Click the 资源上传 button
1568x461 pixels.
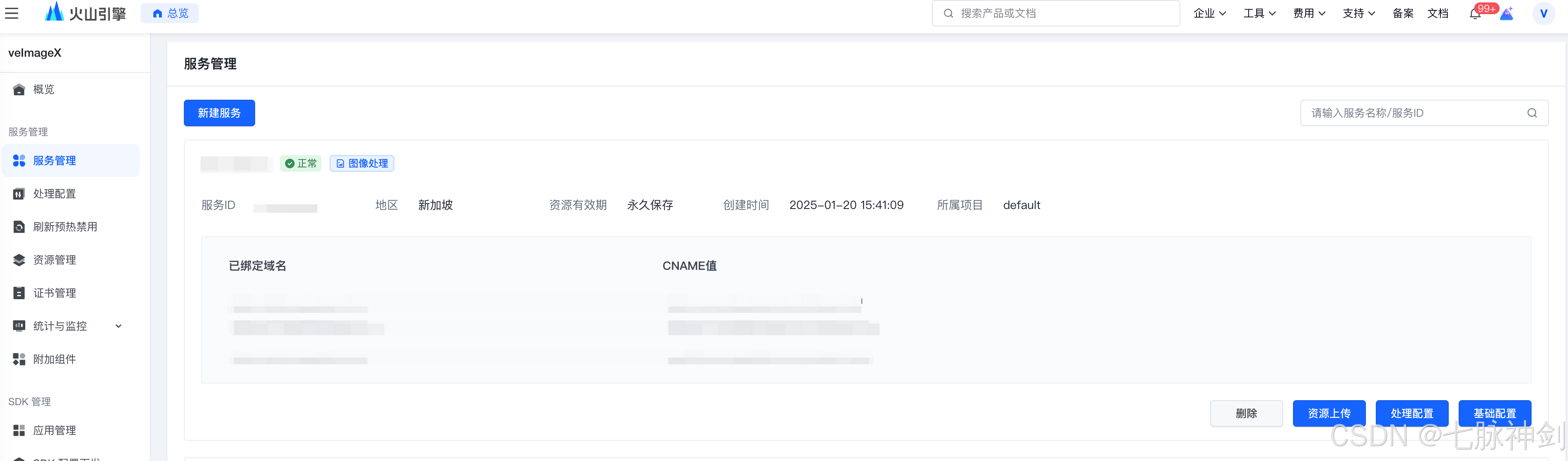click(x=1329, y=413)
